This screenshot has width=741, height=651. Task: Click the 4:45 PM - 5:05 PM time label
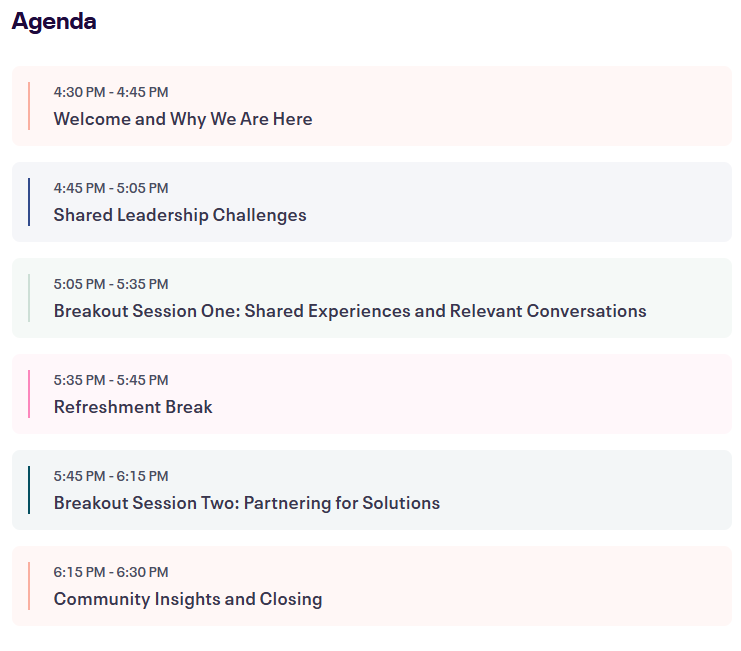point(111,188)
